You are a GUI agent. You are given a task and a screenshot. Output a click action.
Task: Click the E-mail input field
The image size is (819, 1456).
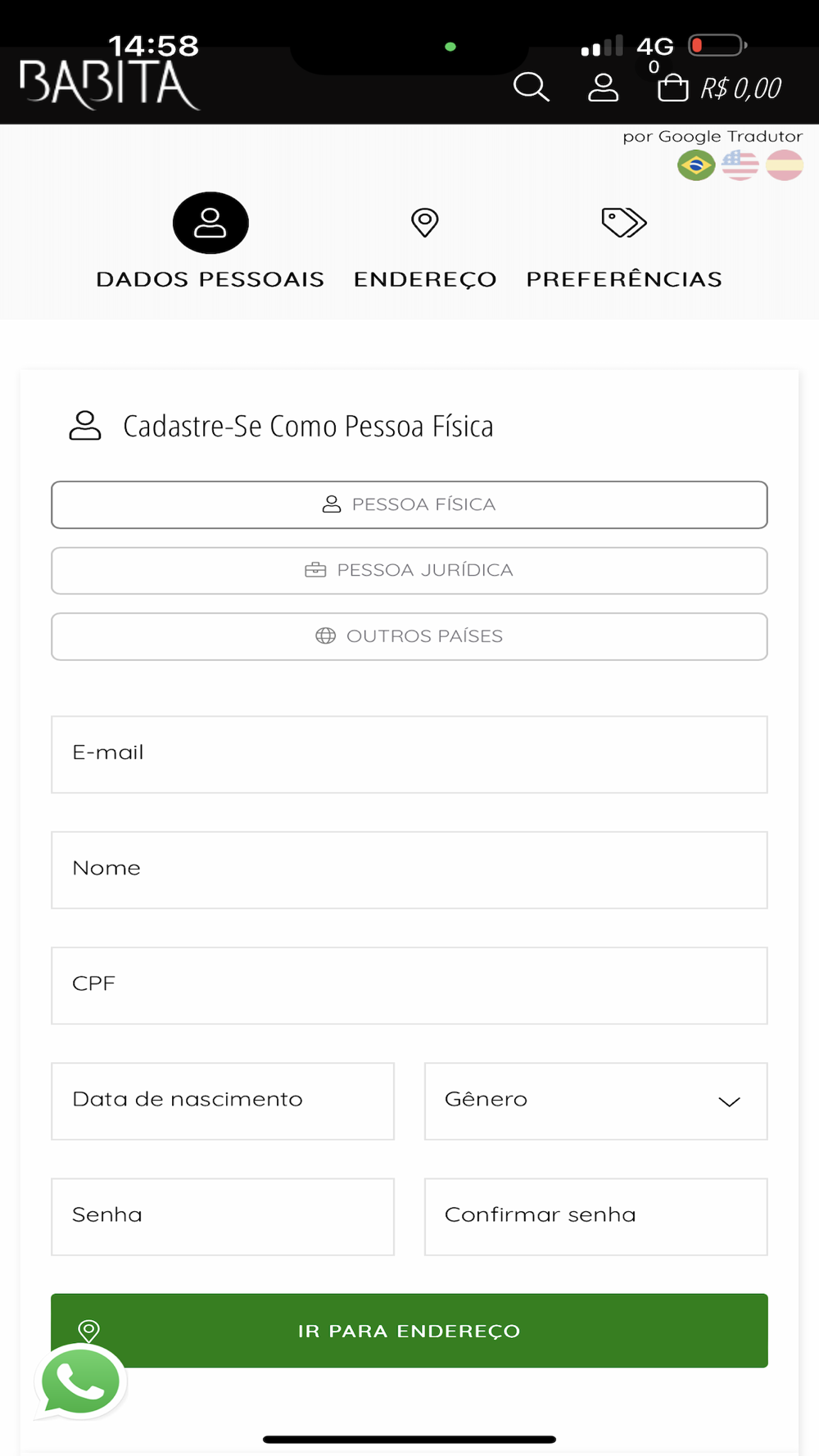[409, 754]
